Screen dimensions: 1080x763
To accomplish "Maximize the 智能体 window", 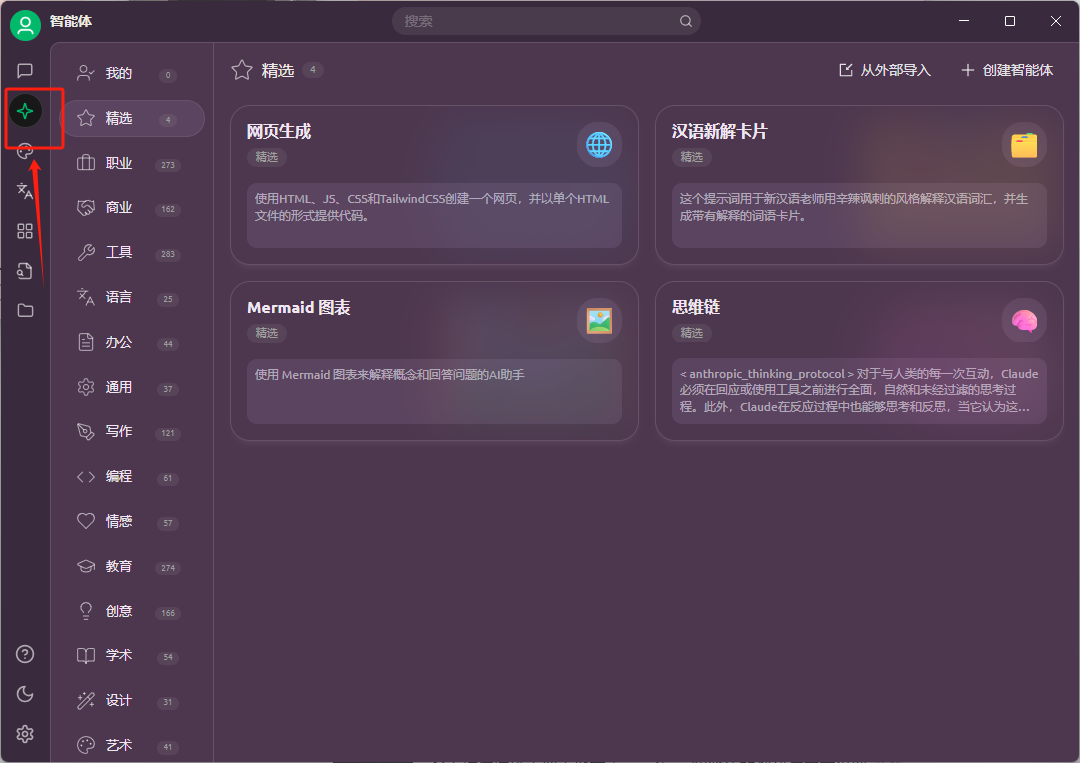I will coord(1010,21).
